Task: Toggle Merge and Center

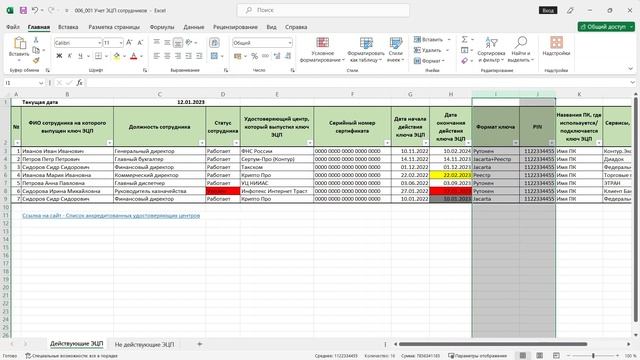Action: pyautogui.click(x=214, y=56)
